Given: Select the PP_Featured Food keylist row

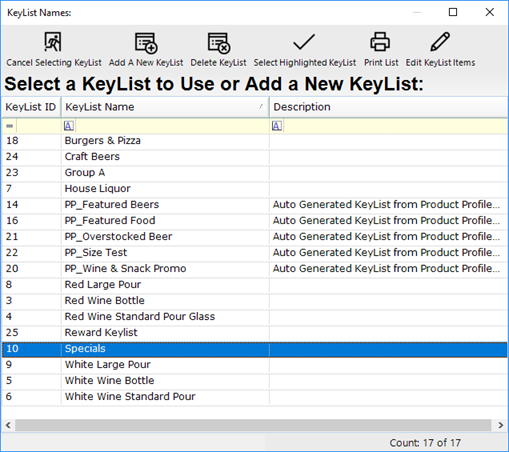Looking at the screenshot, I should pos(255,221).
